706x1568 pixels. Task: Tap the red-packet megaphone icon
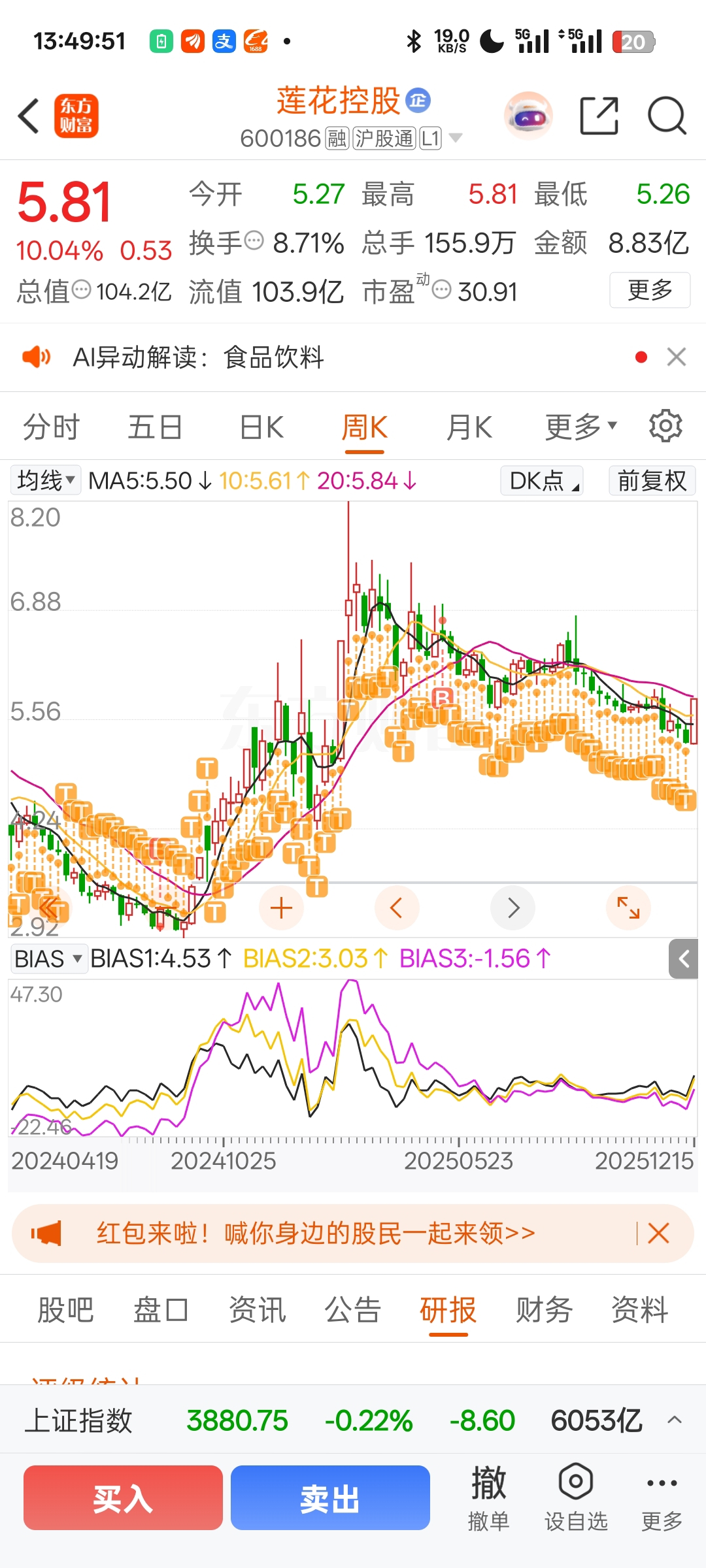click(46, 1233)
